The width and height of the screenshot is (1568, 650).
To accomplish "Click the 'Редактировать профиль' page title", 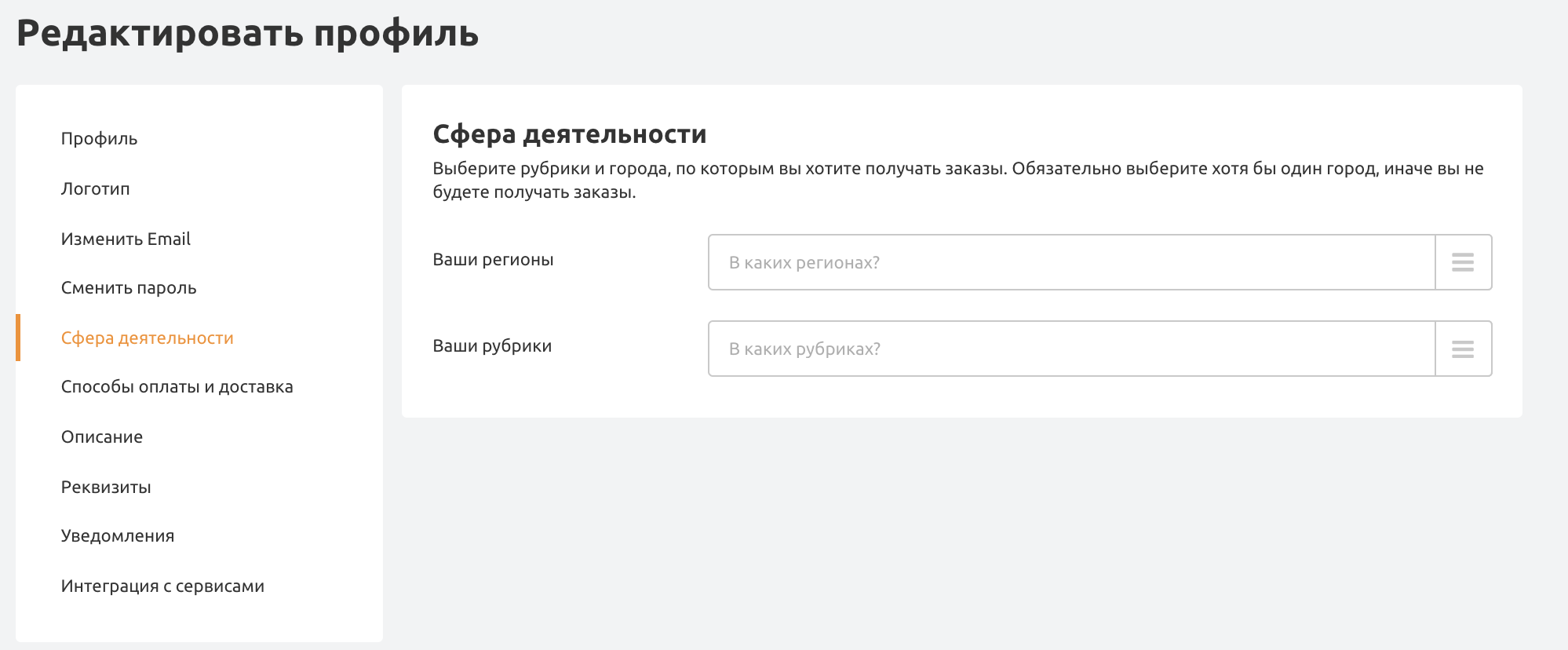I will (x=248, y=33).
